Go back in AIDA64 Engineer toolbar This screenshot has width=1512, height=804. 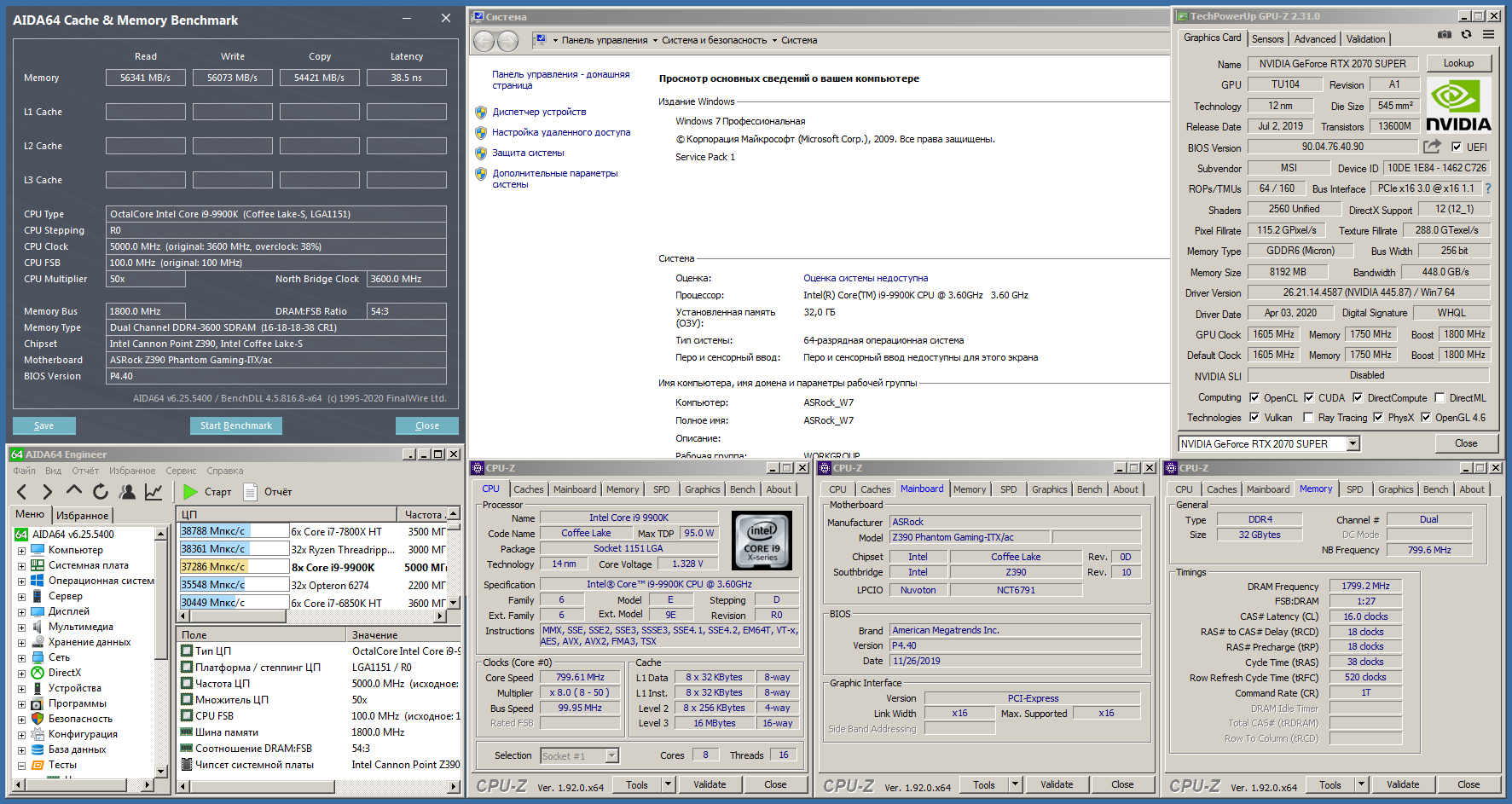click(22, 492)
